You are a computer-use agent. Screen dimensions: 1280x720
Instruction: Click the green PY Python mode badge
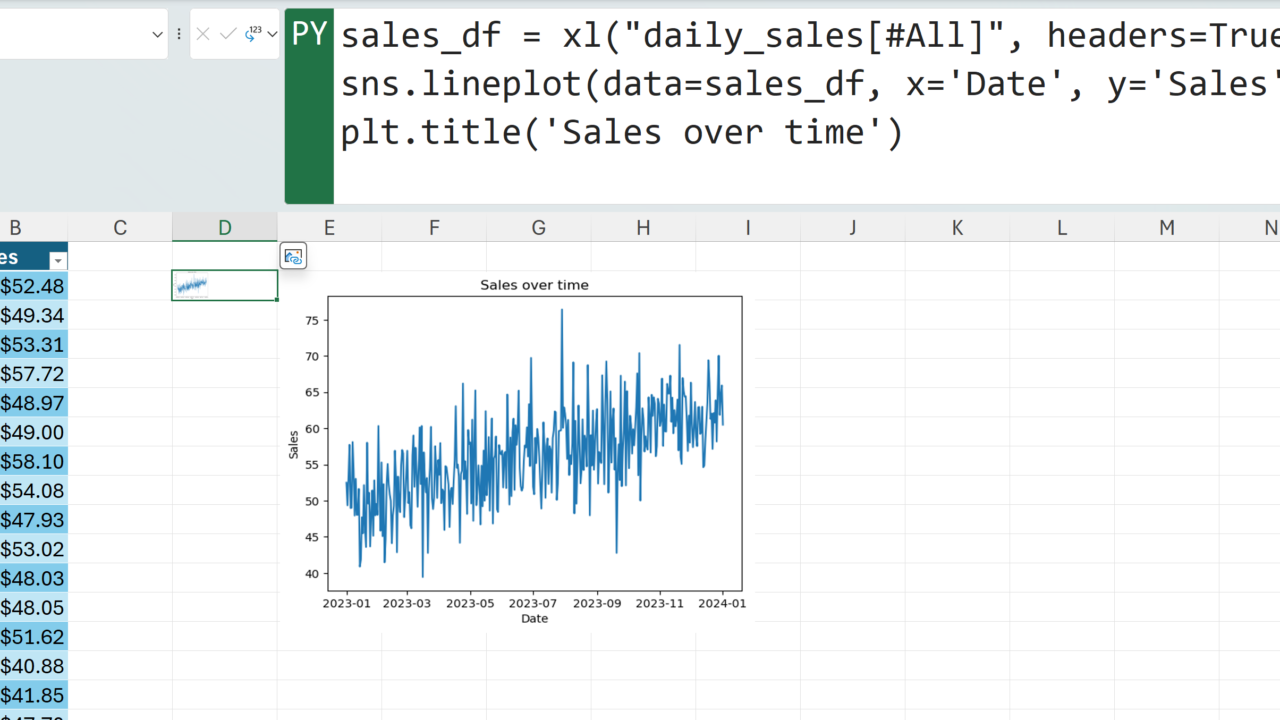[309, 106]
